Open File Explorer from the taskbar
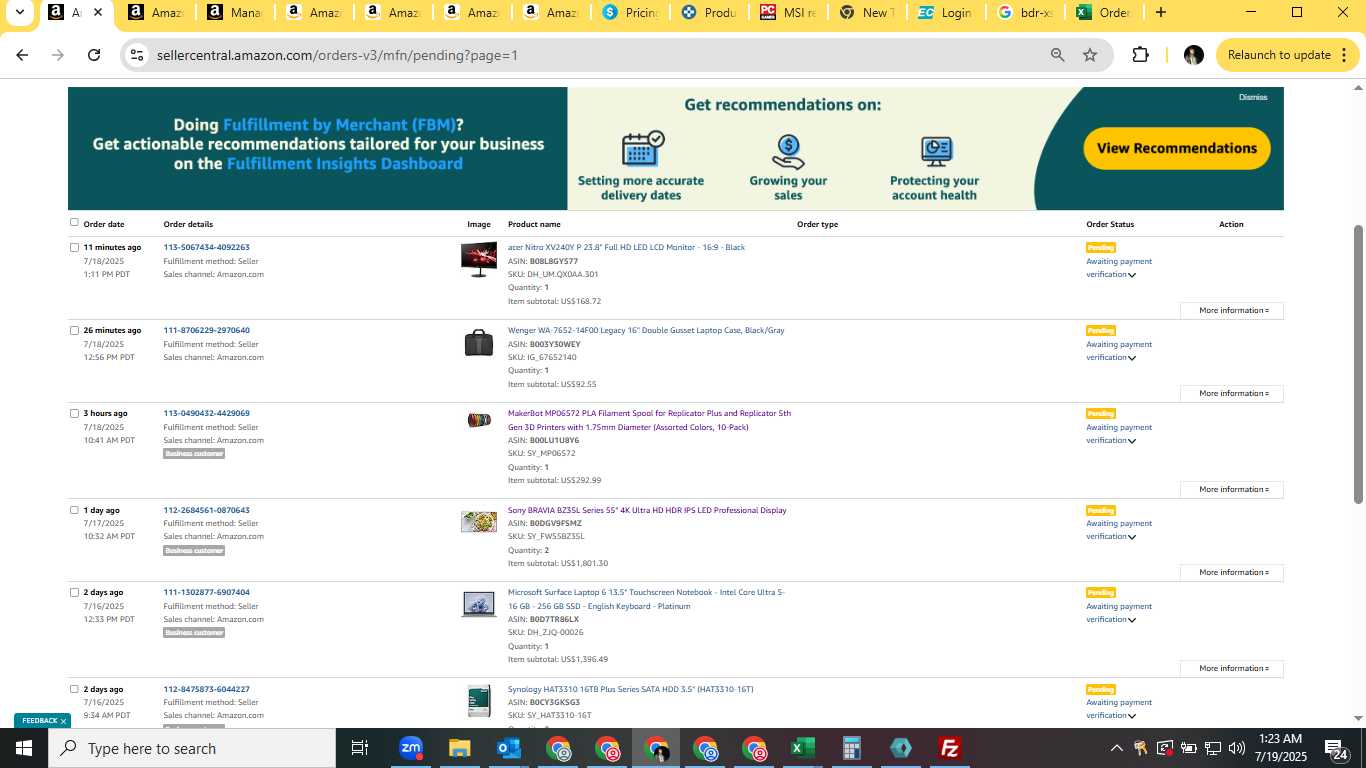The image size is (1366, 768). pyautogui.click(x=459, y=748)
